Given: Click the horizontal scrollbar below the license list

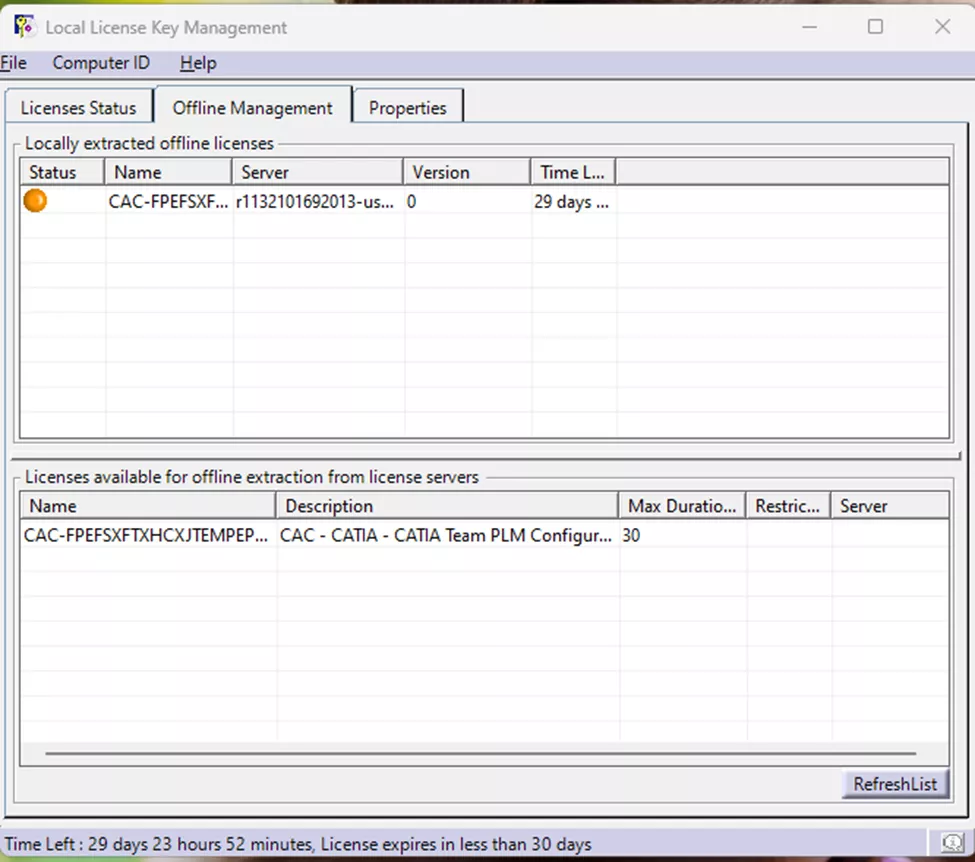Looking at the screenshot, I should tap(480, 752).
